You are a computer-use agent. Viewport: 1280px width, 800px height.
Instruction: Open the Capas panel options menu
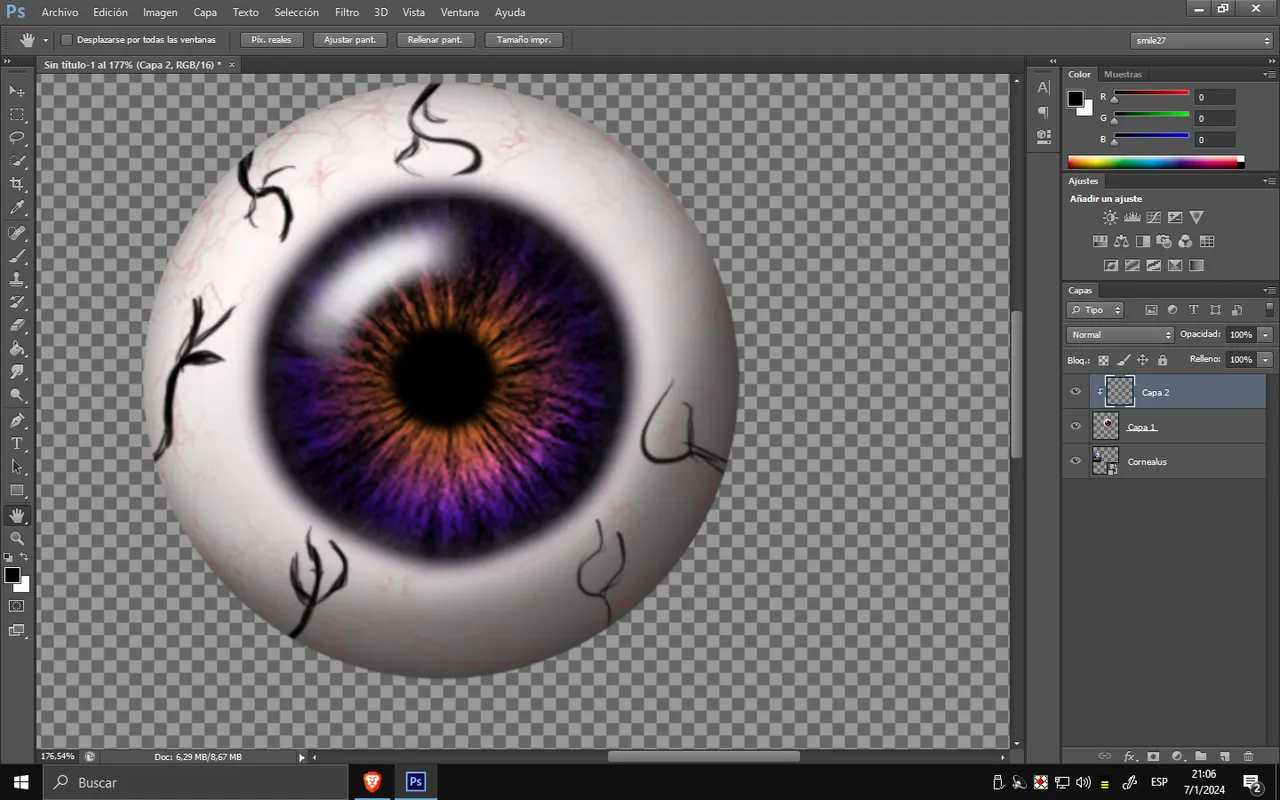point(1269,290)
